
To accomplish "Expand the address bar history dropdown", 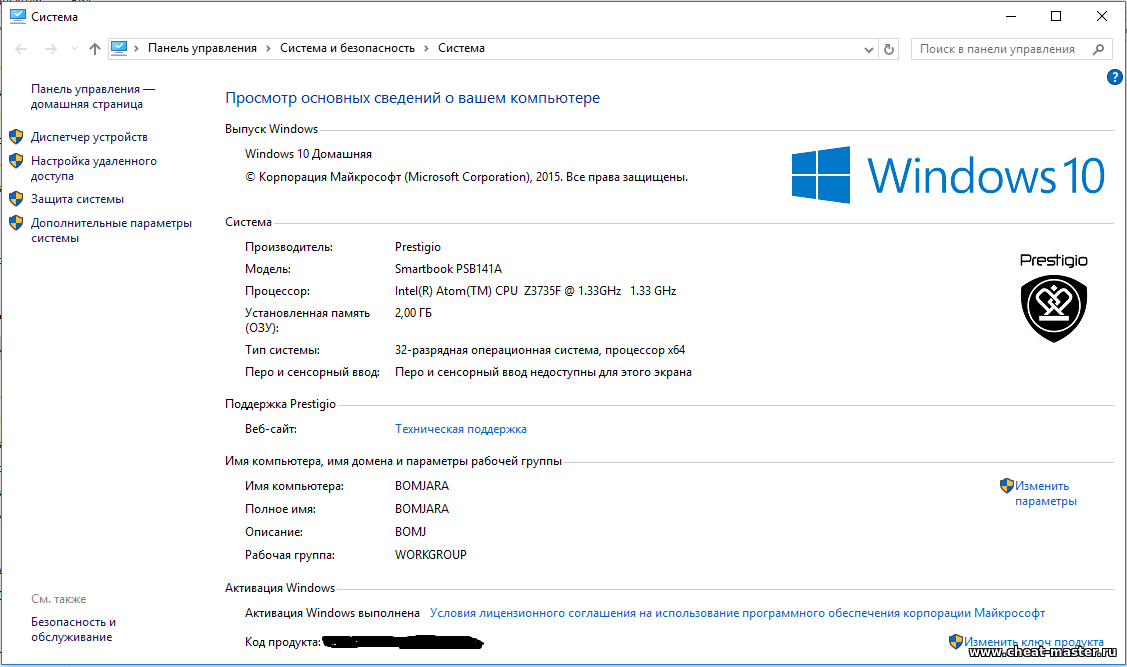I will (x=868, y=49).
